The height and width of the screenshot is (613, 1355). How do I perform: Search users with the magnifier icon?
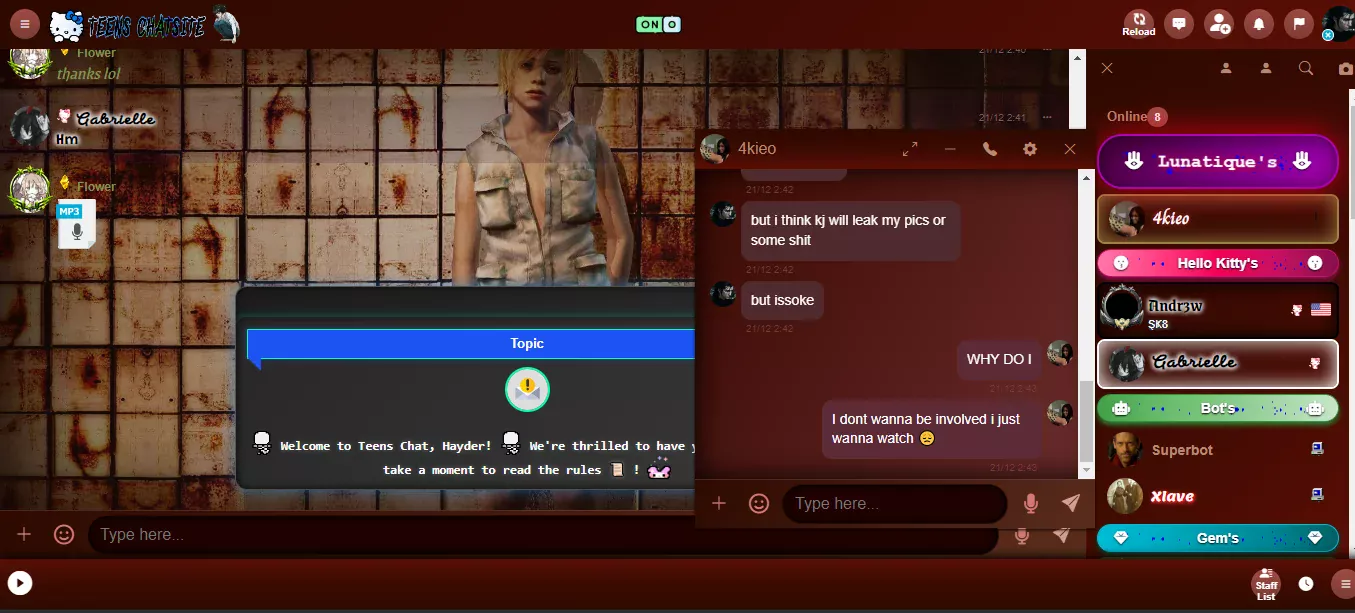pos(1306,68)
